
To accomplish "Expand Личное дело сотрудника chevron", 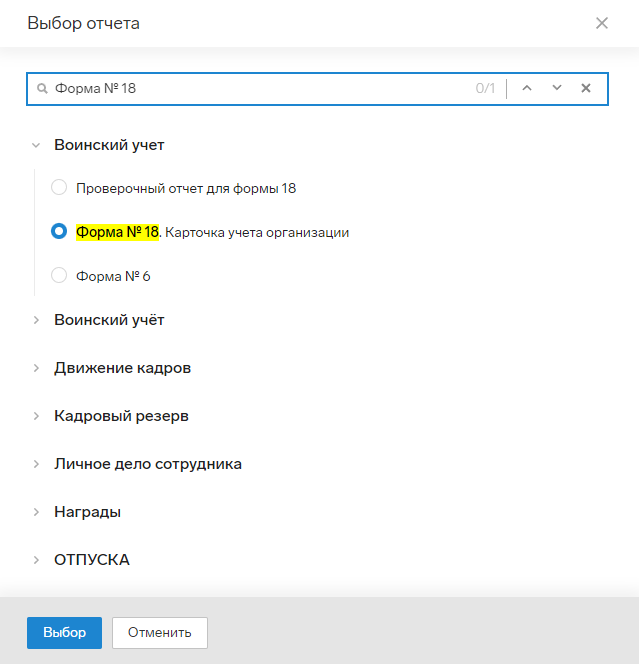I will pos(36,464).
